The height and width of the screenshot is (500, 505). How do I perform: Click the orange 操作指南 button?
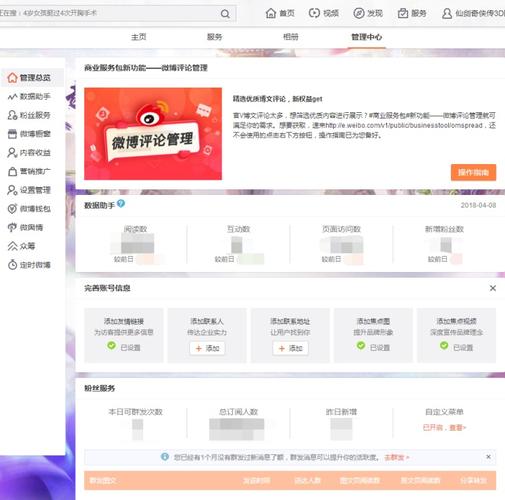473,172
